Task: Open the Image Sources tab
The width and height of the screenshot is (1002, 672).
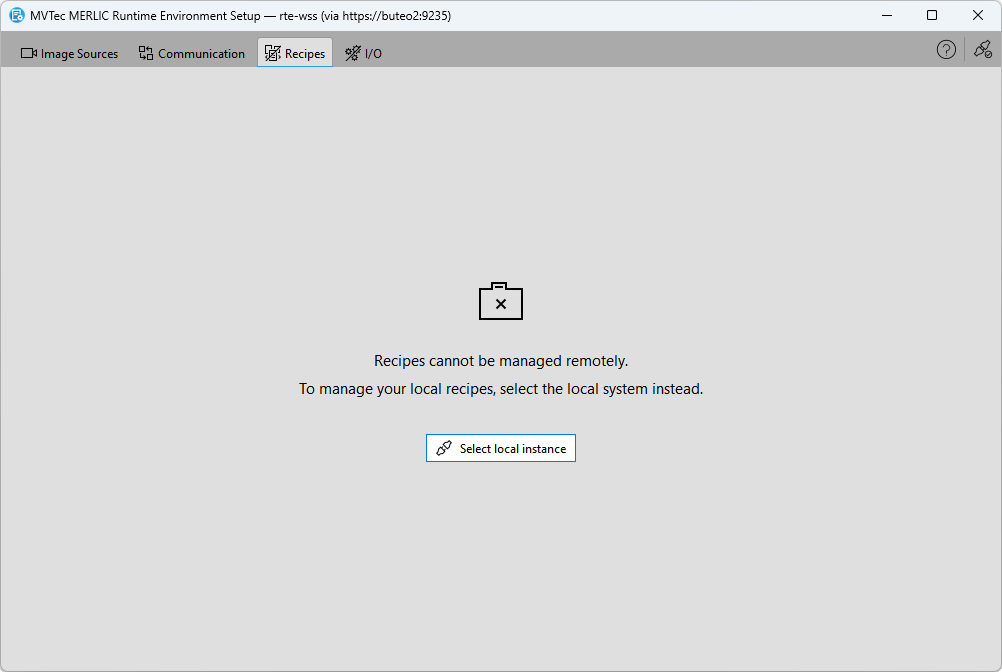Action: pyautogui.click(x=70, y=53)
